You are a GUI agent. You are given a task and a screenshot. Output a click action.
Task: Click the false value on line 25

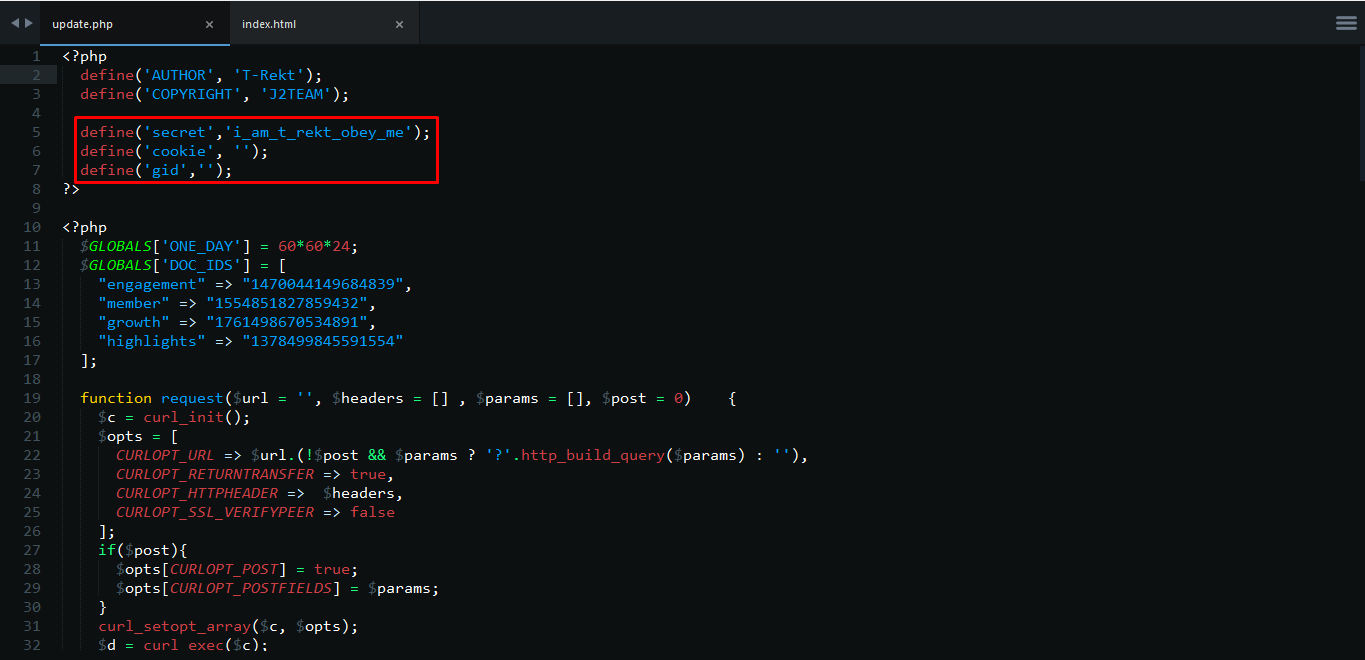click(x=373, y=513)
